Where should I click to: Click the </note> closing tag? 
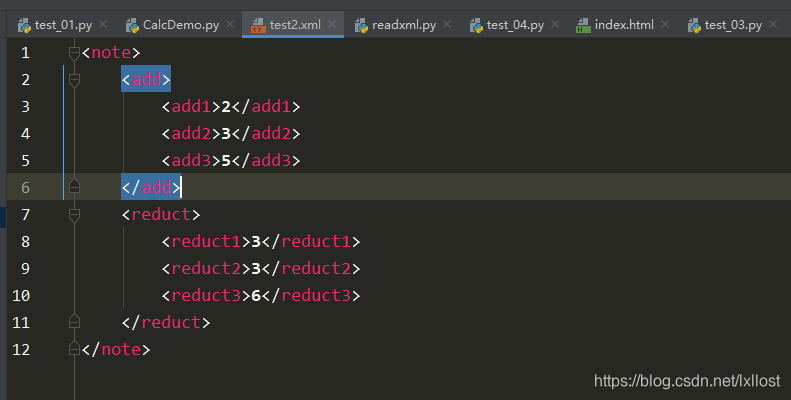click(116, 349)
